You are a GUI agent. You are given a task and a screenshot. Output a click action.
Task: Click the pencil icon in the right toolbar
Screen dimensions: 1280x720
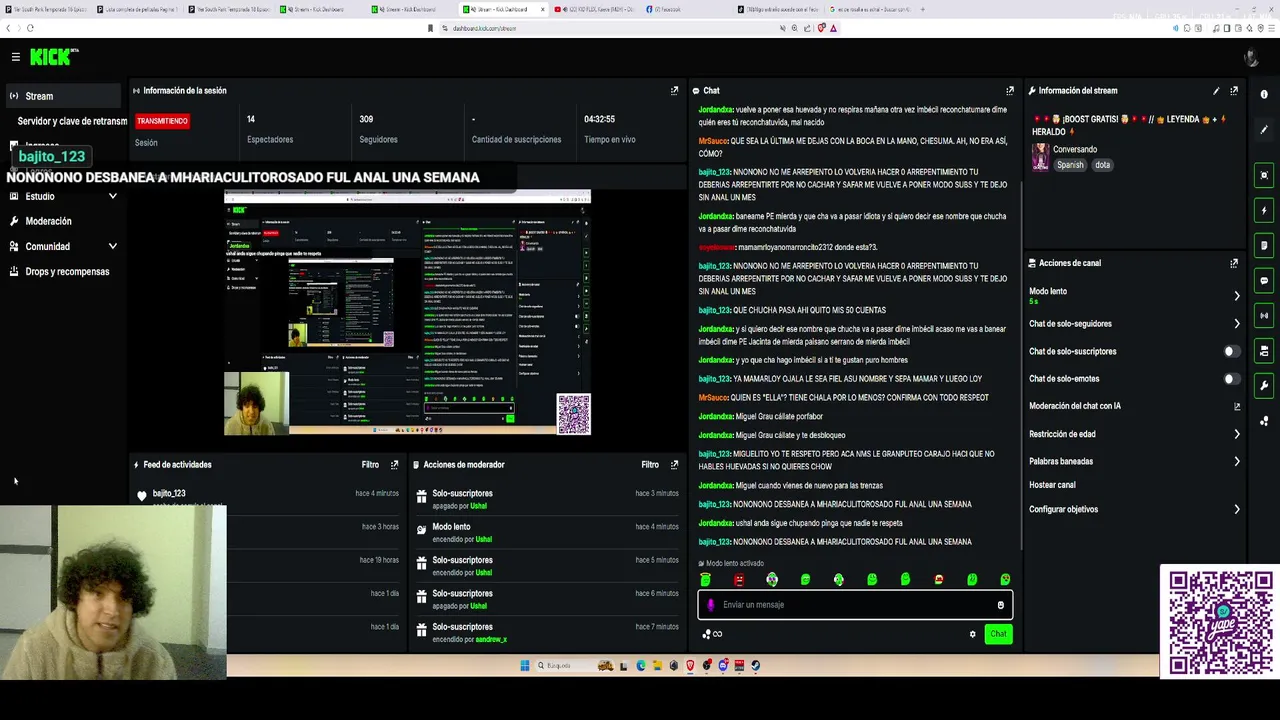(x=1264, y=130)
